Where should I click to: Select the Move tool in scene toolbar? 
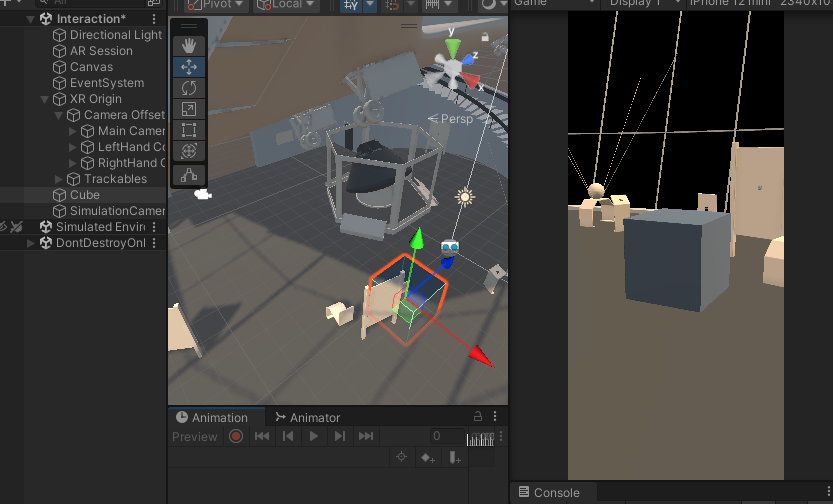(189, 67)
